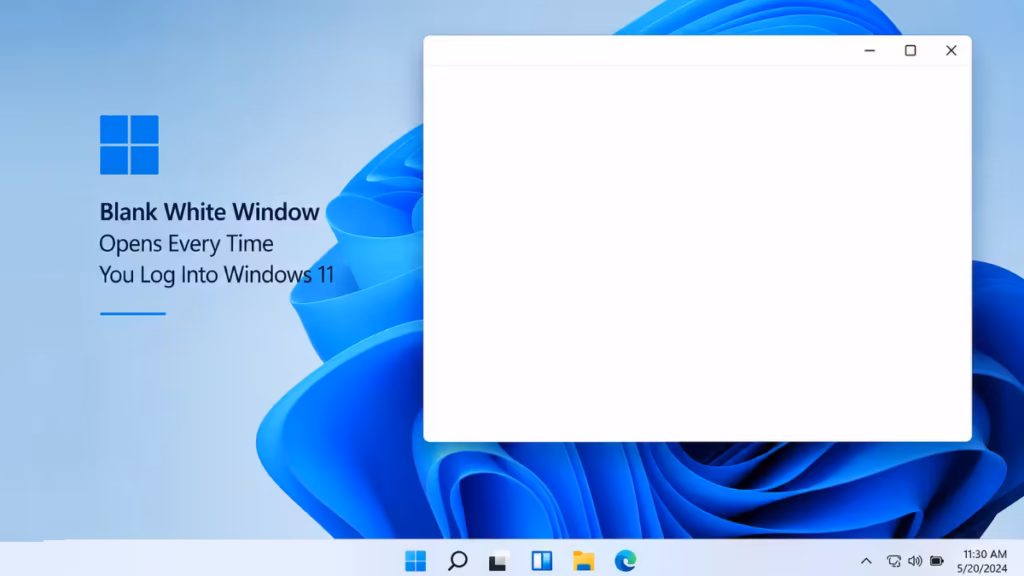This screenshot has height=576, width=1024.
Task: Minimize the blank white window
Action: coord(869,50)
